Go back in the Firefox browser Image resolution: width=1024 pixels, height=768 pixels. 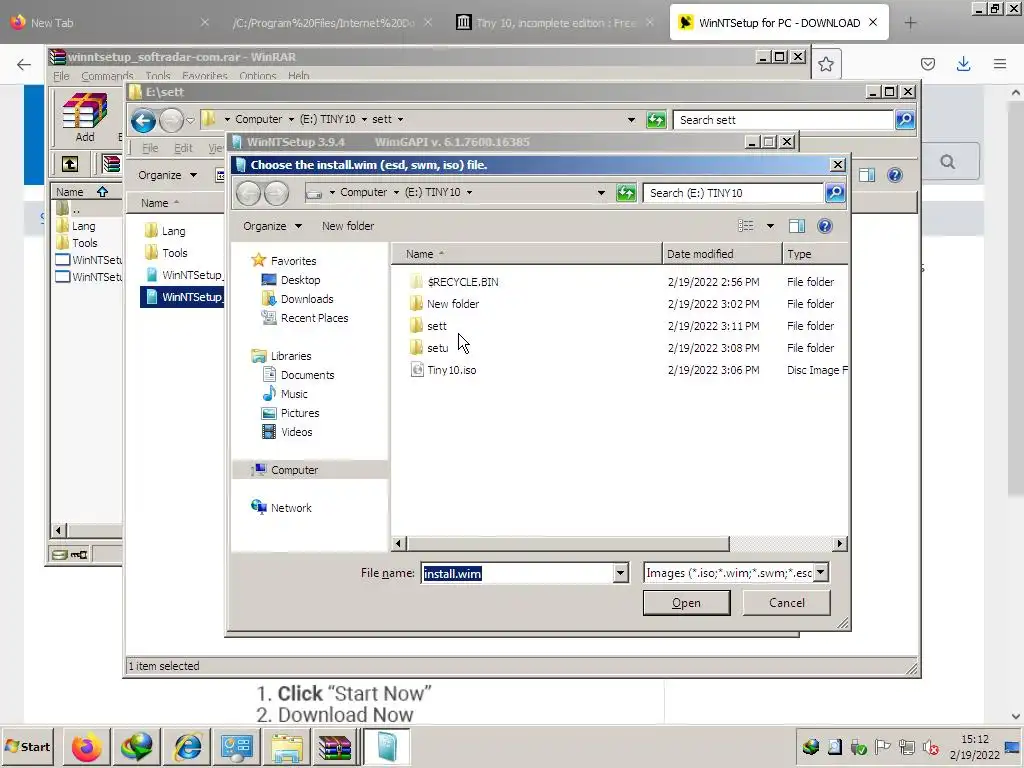24,64
